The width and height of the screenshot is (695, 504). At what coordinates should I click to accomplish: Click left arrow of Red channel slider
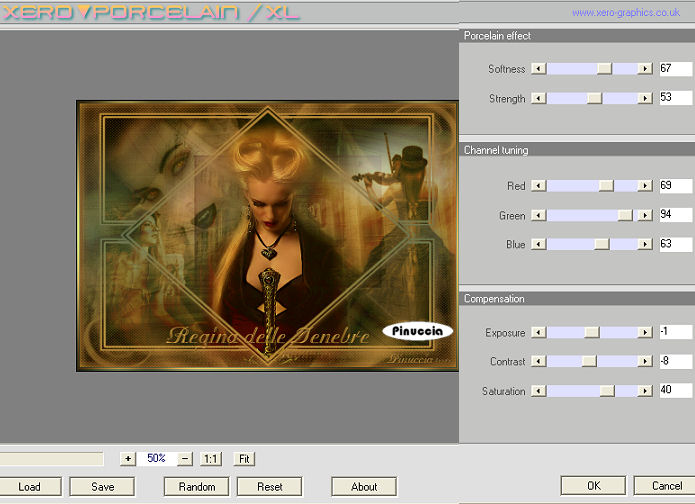click(x=539, y=186)
